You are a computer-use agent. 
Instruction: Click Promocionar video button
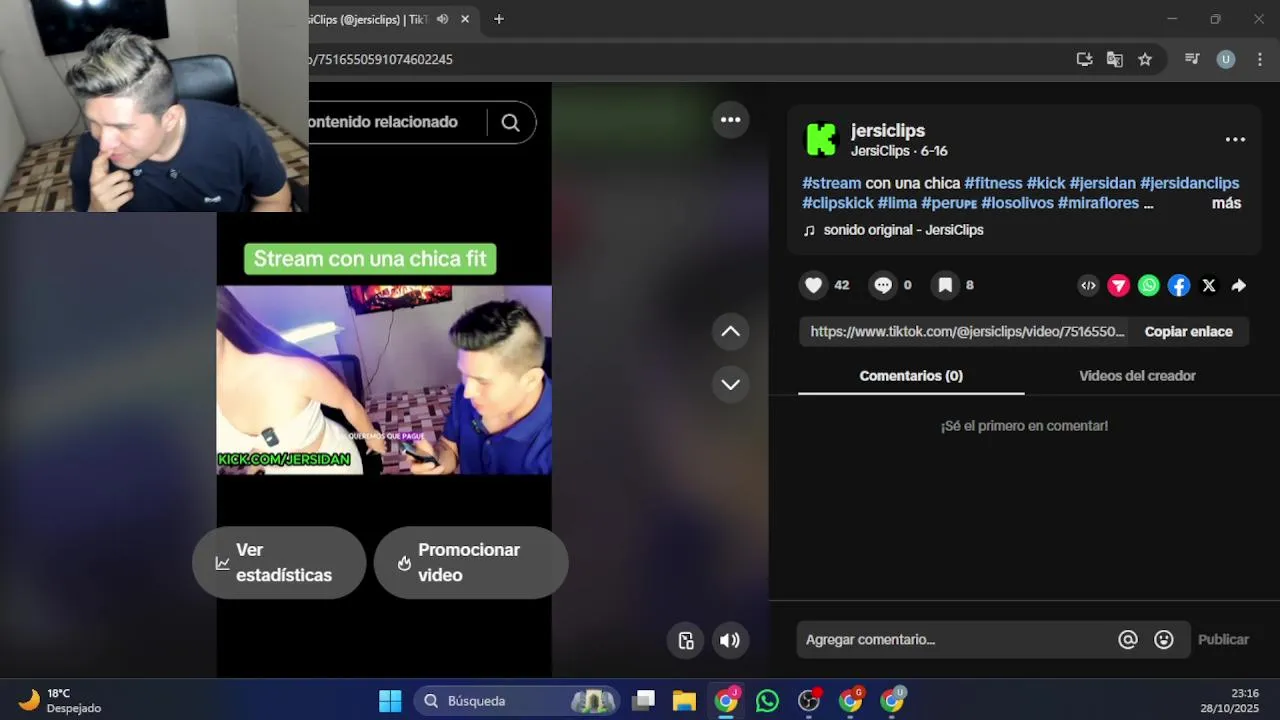pyautogui.click(x=471, y=563)
